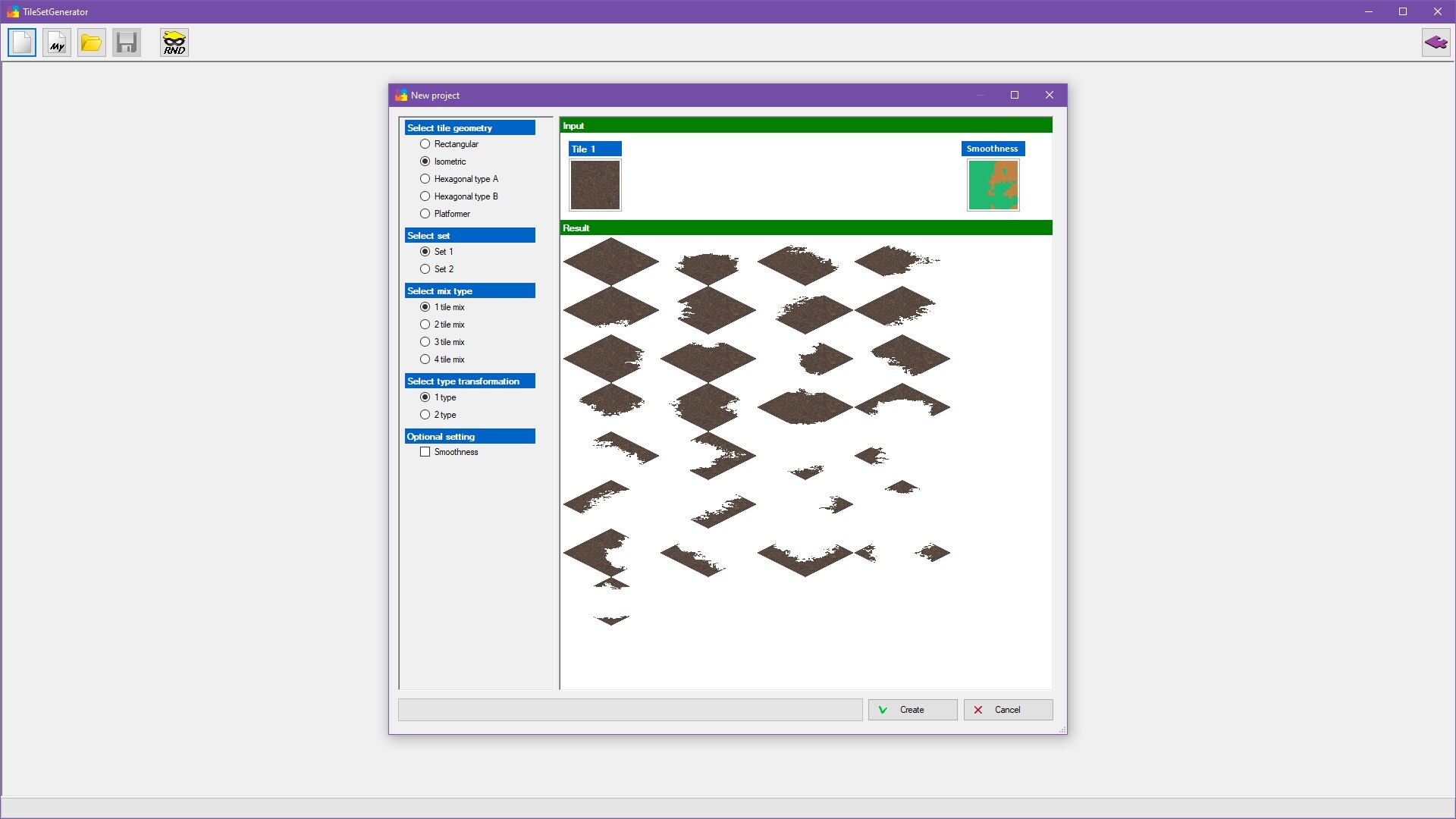Click the Open folder toolbar icon
Screen dimensions: 1456x819
tap(91, 42)
